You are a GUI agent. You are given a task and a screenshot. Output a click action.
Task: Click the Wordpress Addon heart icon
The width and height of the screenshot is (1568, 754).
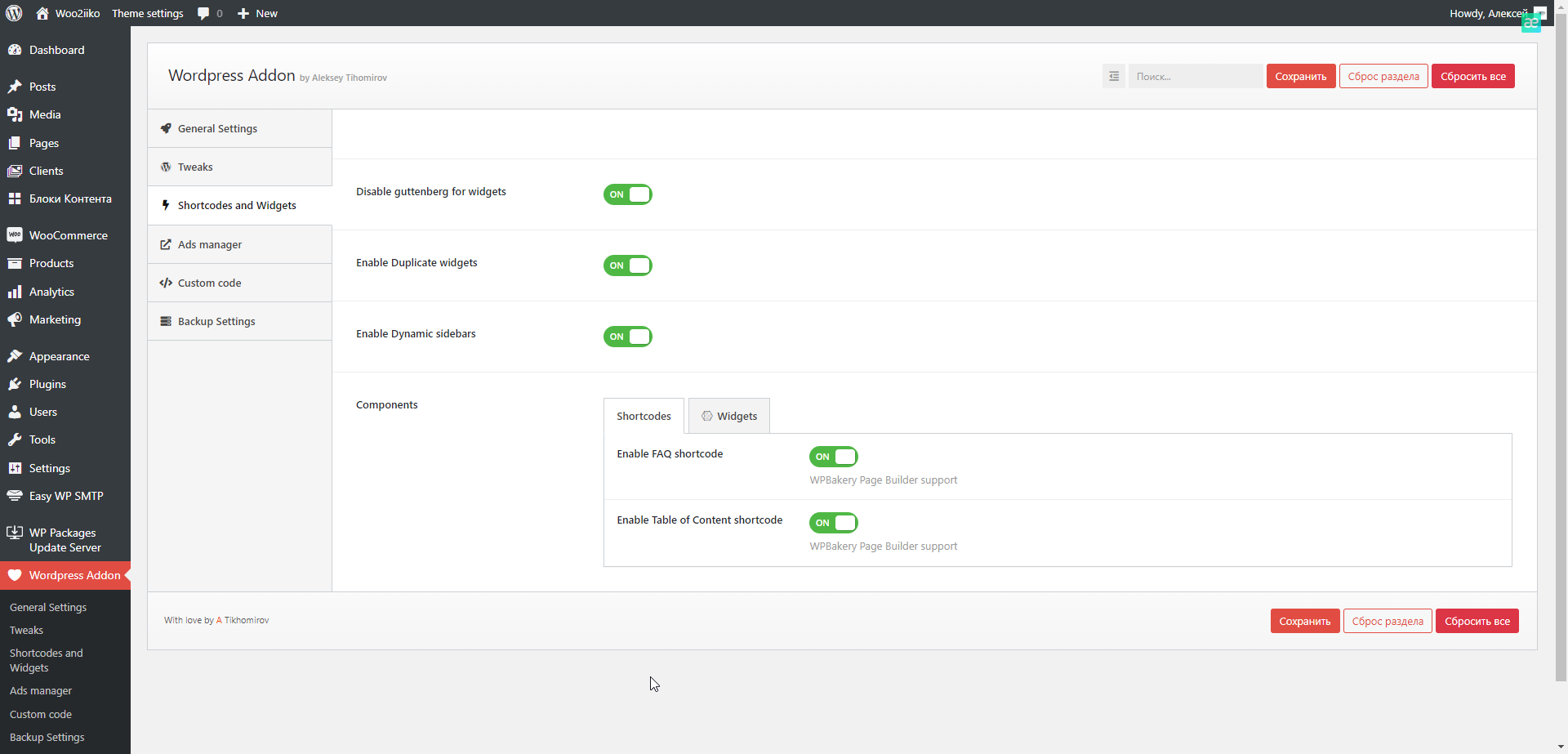[x=15, y=575]
